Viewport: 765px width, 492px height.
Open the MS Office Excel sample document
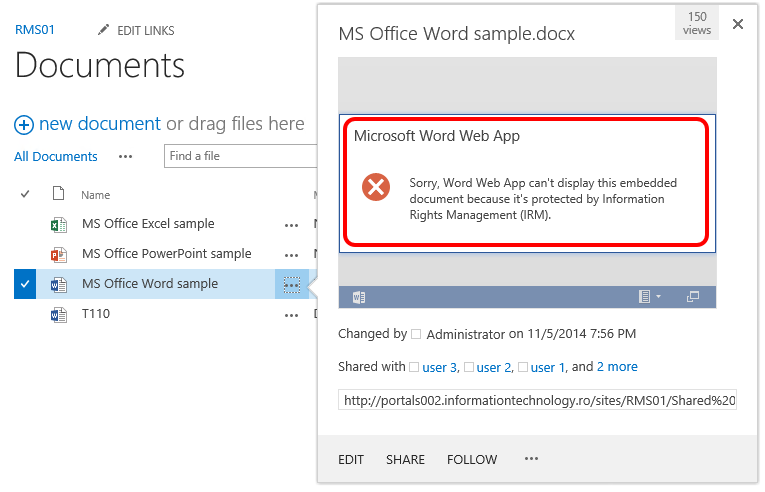(x=148, y=224)
